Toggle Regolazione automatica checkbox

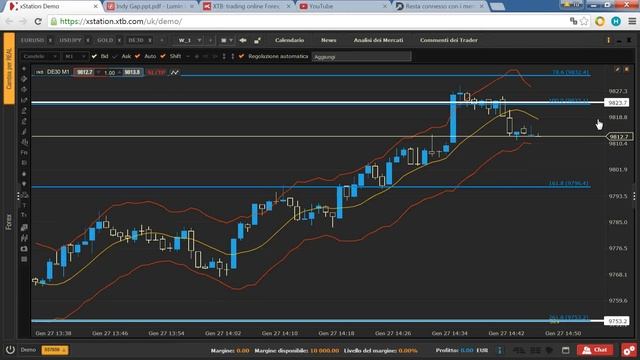tap(241, 56)
